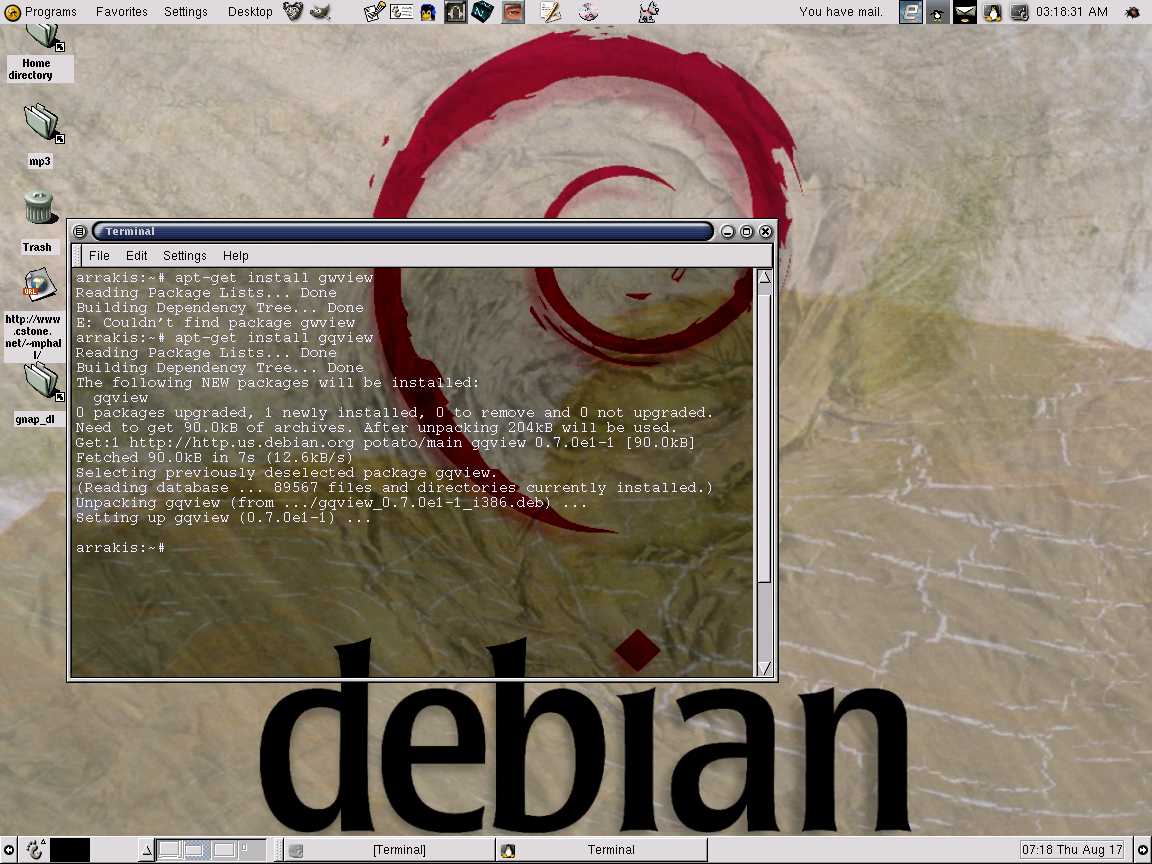Click the penguin icon in the top panel
This screenshot has height=864, width=1152.
coord(426,12)
